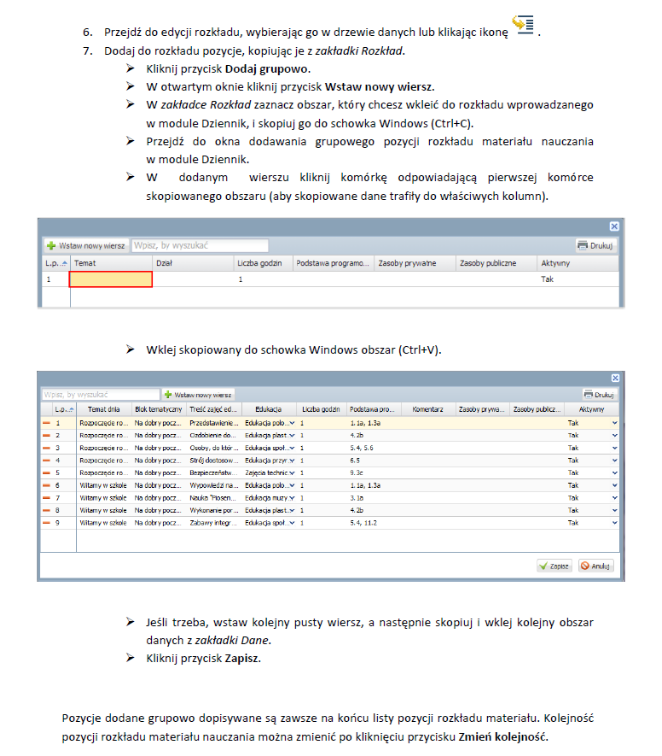This screenshot has height=756, width=662.
Task: Remove row 7 using its orange minus icon
Action: point(46,498)
